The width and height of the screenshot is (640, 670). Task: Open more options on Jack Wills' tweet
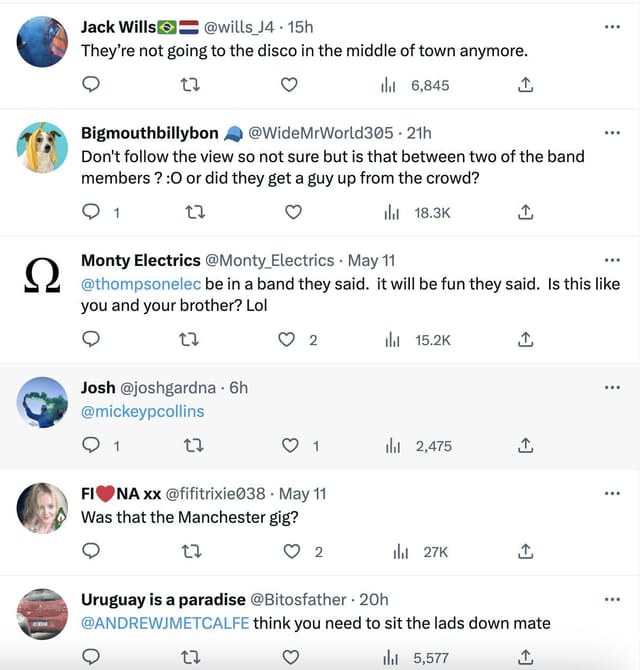click(x=613, y=27)
